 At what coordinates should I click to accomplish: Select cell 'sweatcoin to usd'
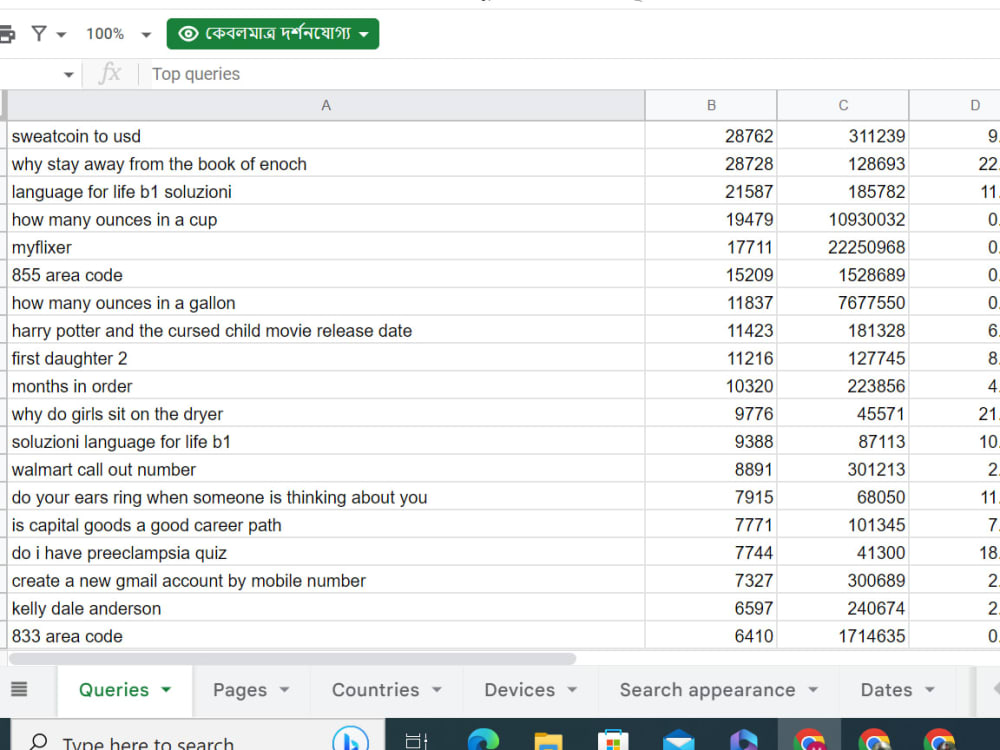[326, 136]
